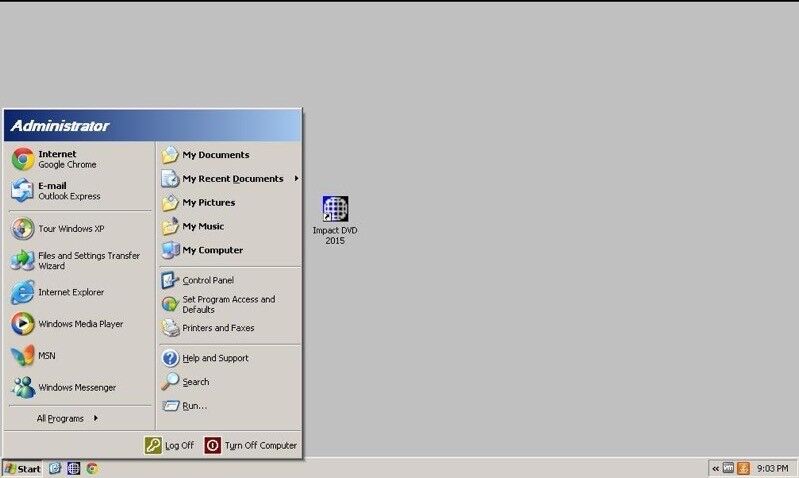Click the Log Off button
Viewport: 799px width, 478px height.
tap(170, 445)
